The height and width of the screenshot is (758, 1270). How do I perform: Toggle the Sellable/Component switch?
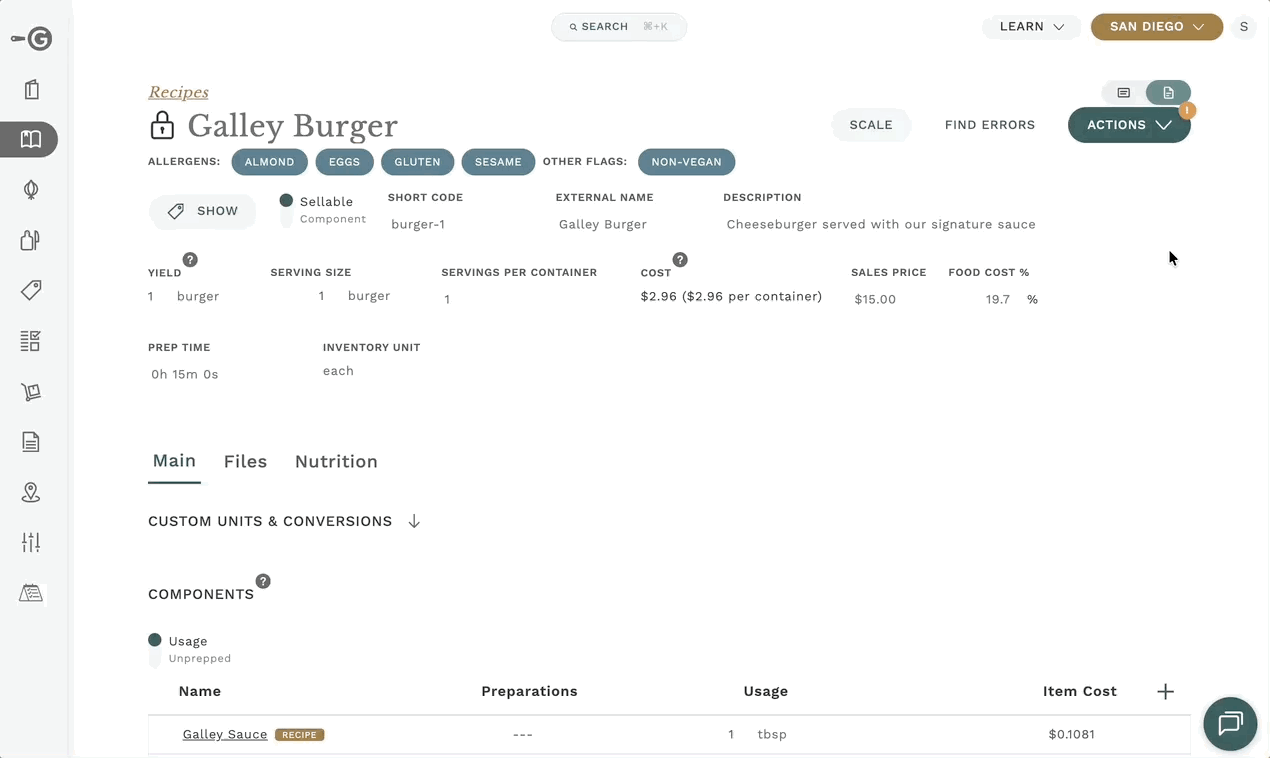[x=286, y=210]
